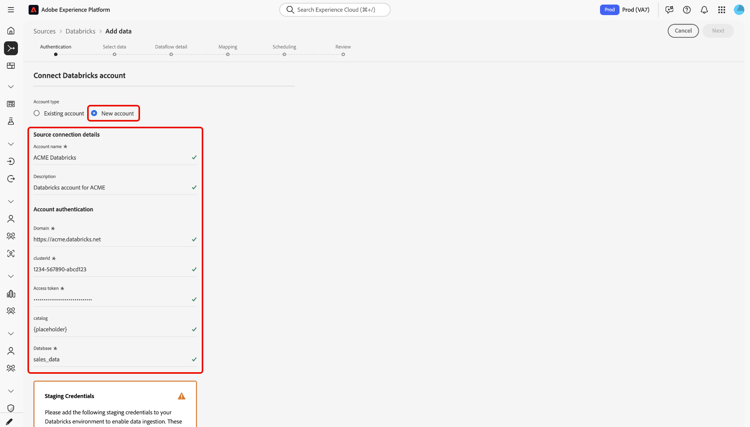Collapse sidebar group above the datasets icon
The width and height of the screenshot is (750, 427).
pos(11,87)
